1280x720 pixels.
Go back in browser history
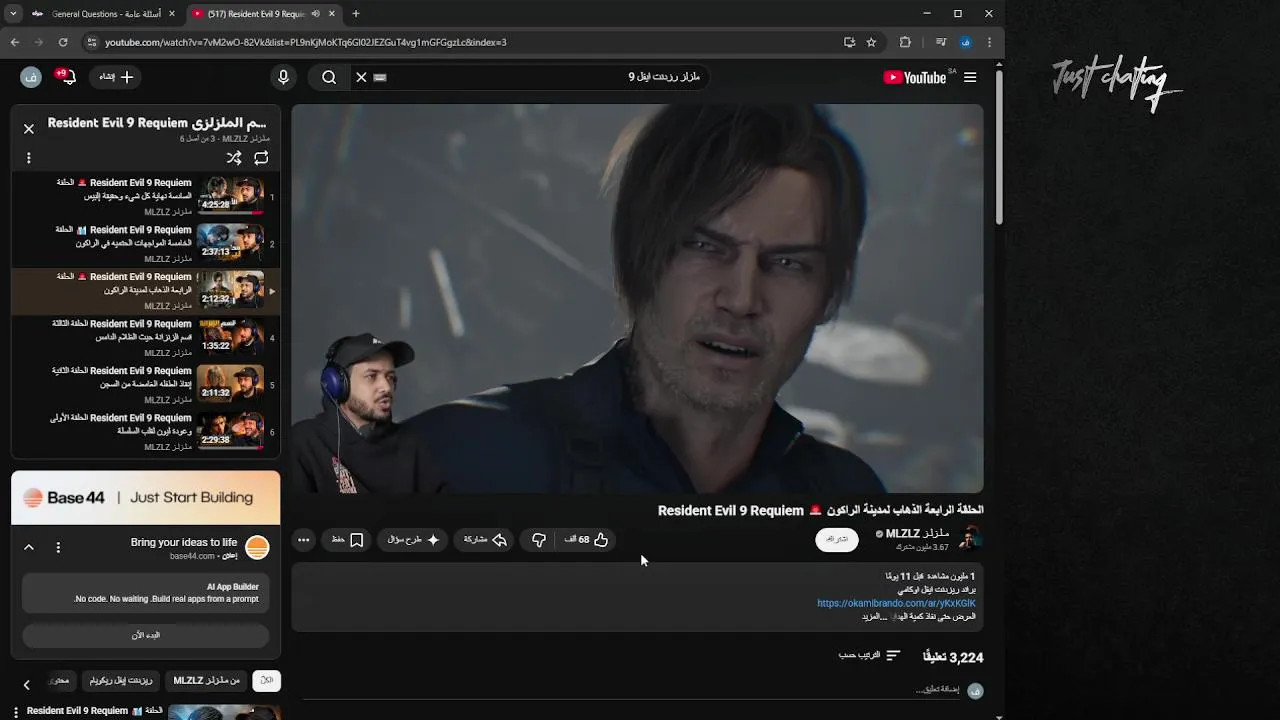pos(14,42)
